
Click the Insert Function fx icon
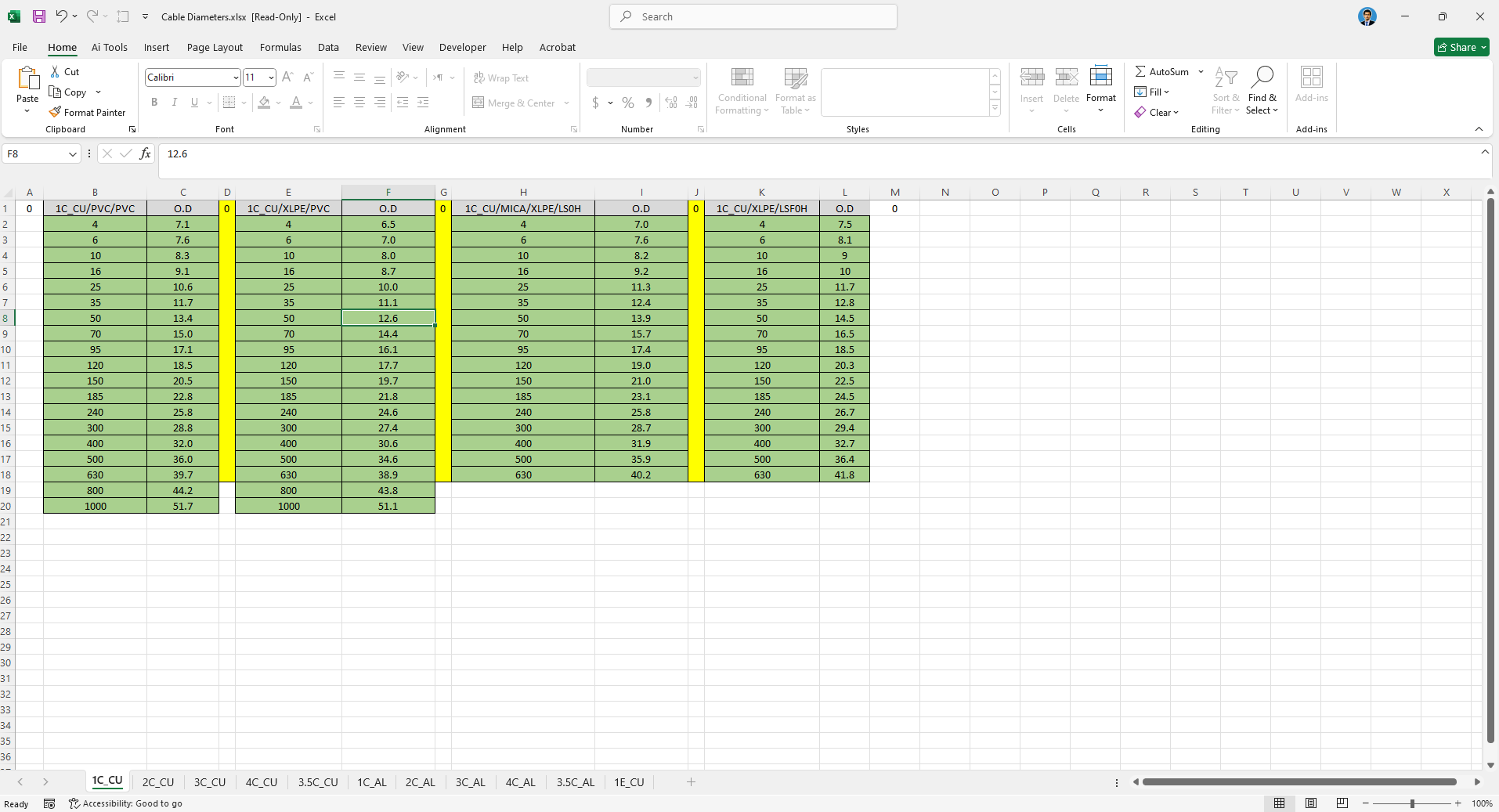pos(145,153)
